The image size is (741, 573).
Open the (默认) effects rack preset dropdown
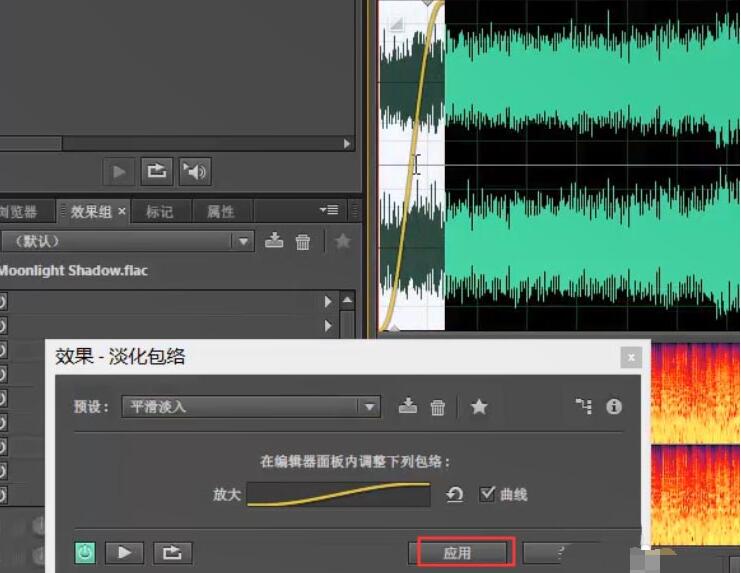128,241
